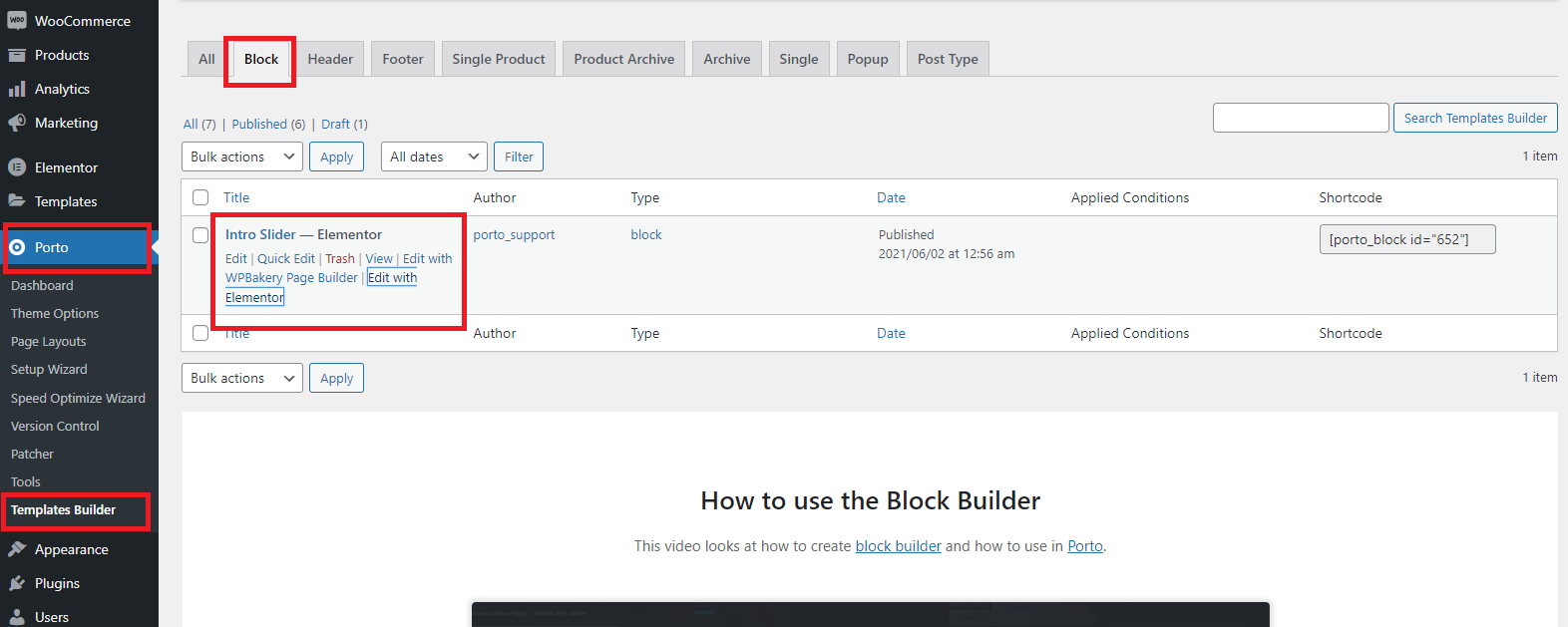
Task: Toggle the select-all checkbox in table header
Action: pyautogui.click(x=200, y=197)
